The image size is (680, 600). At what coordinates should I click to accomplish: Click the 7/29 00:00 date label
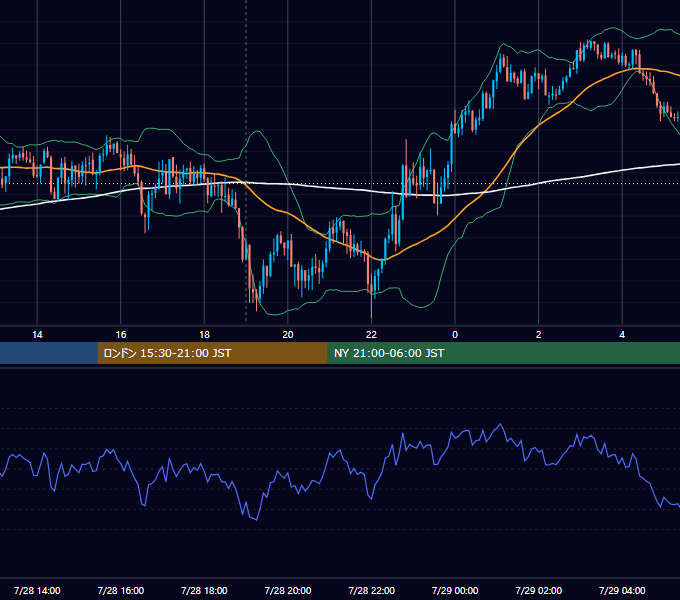click(x=455, y=590)
